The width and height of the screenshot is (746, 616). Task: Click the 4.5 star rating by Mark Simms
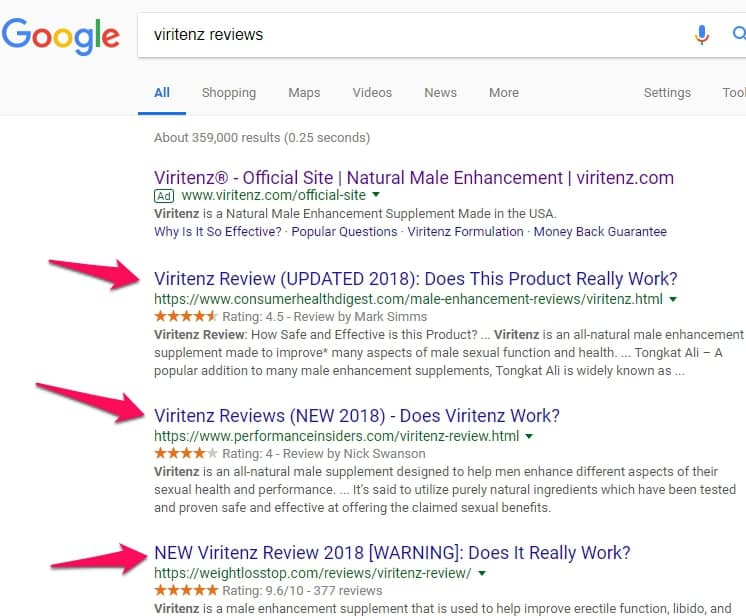tap(186, 316)
